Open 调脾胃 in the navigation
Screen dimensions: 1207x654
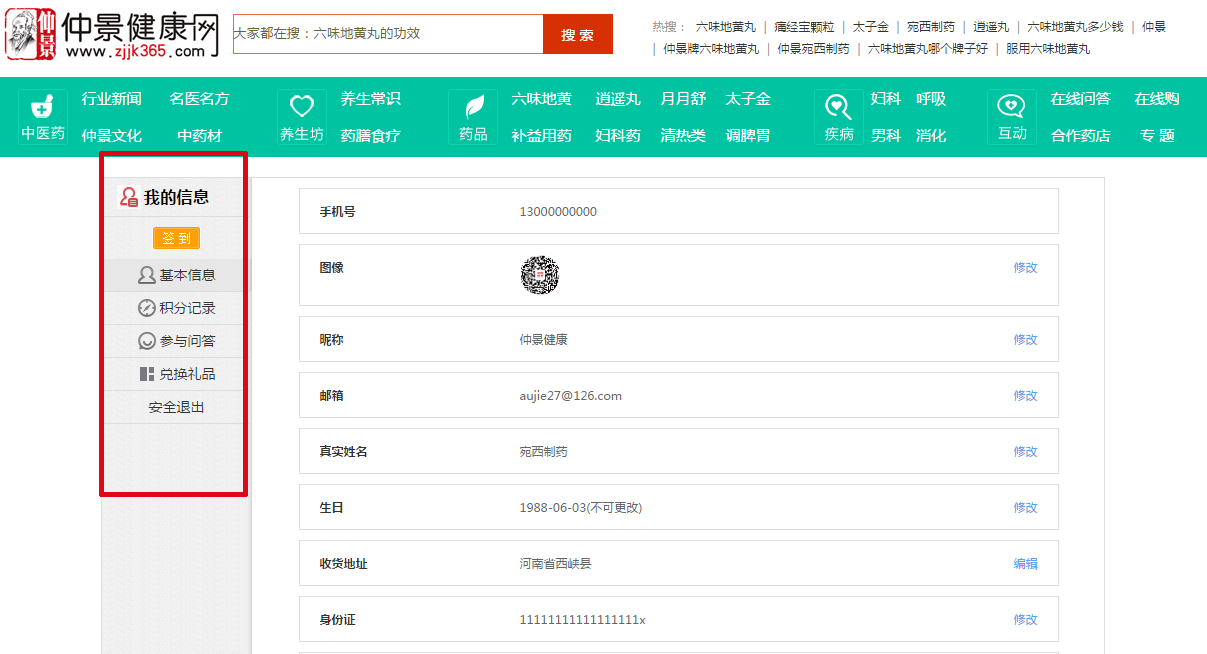748,135
